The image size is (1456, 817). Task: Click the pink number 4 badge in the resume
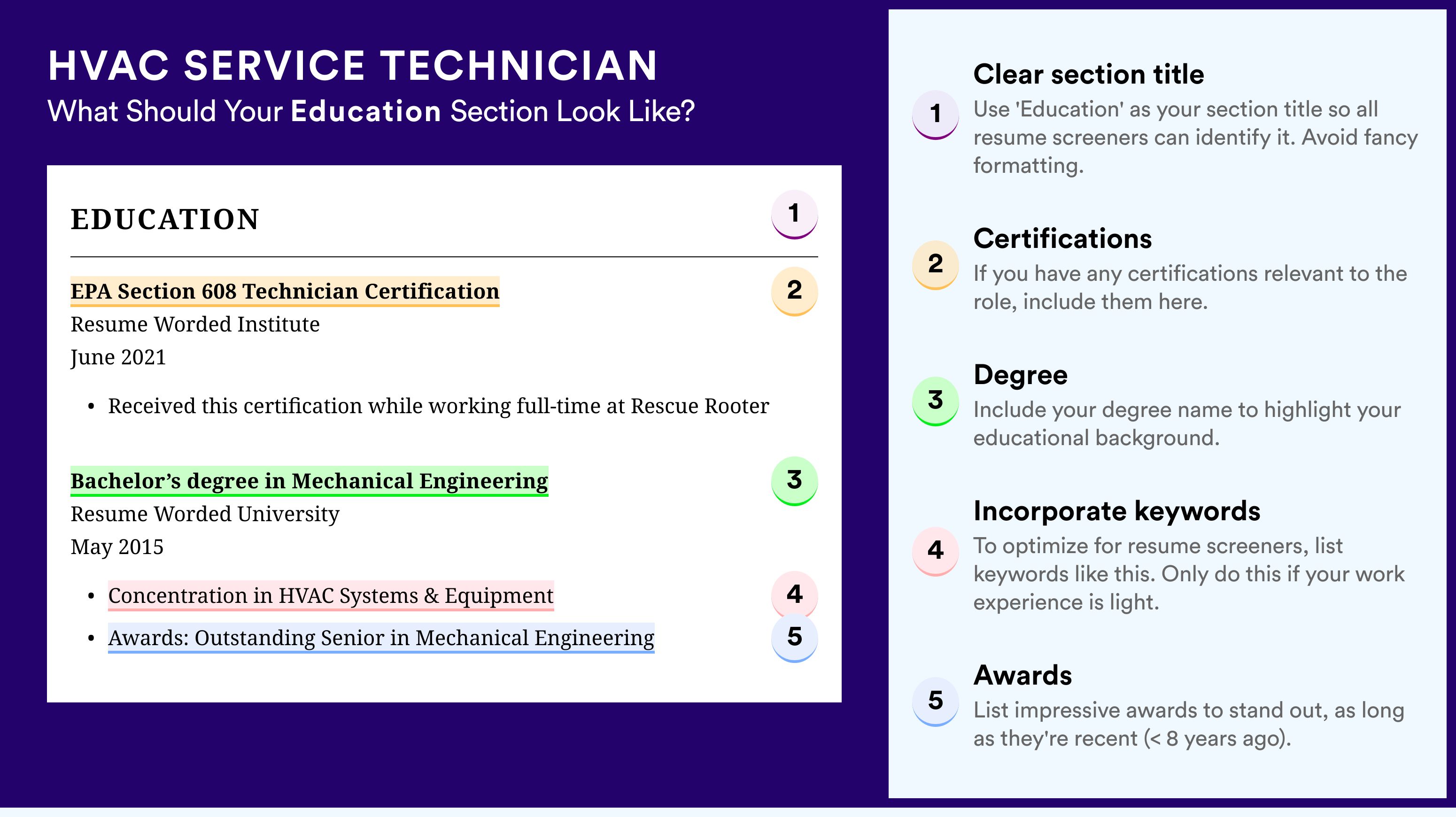[x=794, y=594]
